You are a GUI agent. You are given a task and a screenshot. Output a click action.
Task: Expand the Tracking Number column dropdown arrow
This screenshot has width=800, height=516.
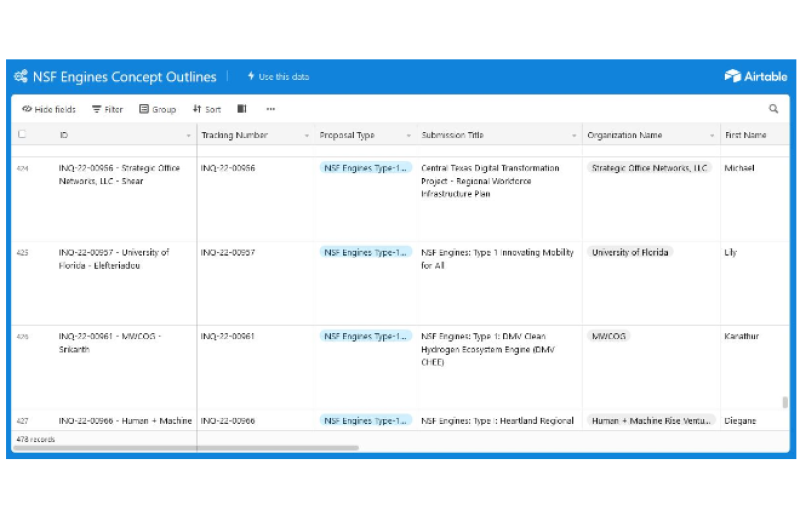[x=307, y=136]
